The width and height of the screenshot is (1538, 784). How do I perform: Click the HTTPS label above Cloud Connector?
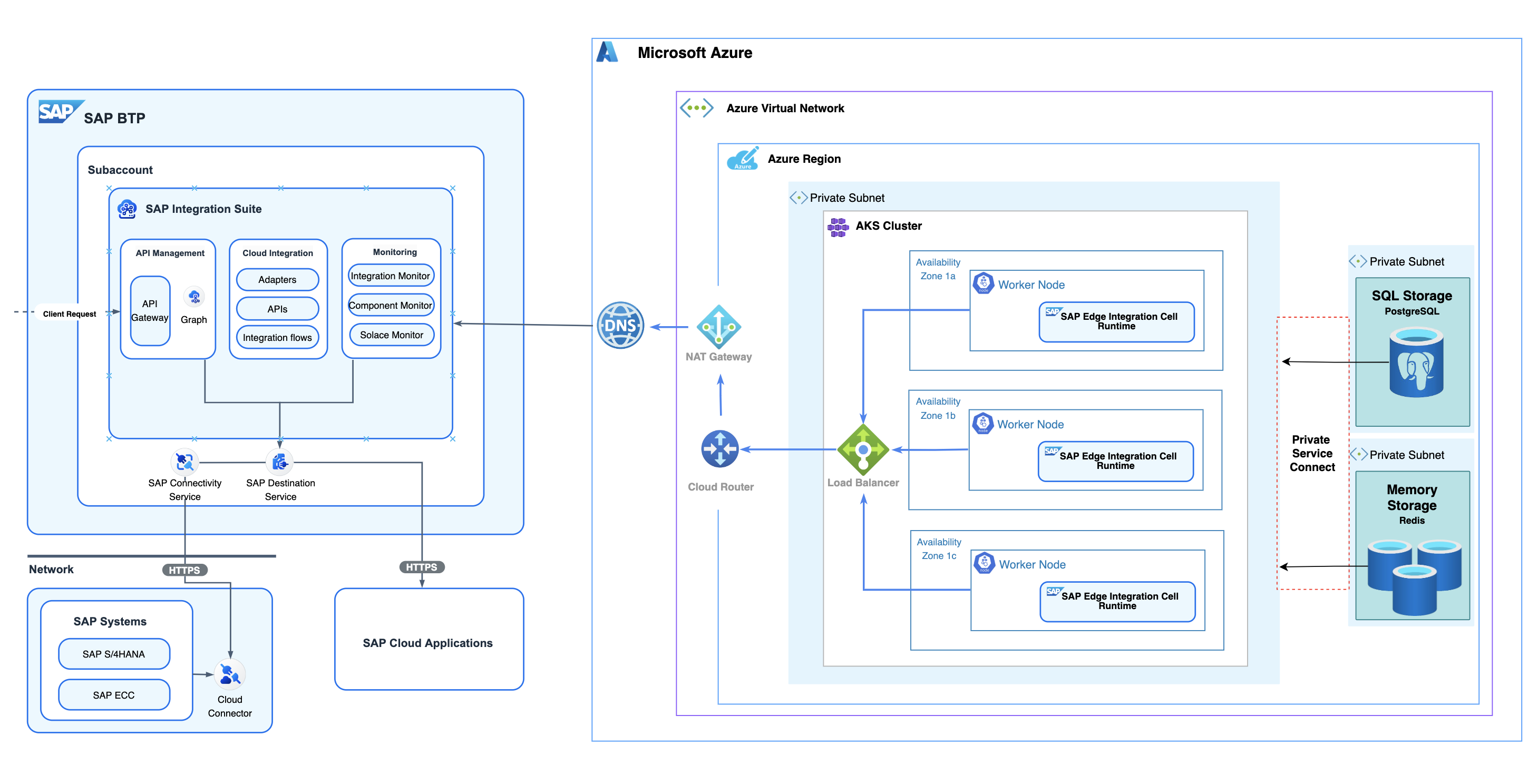[x=184, y=570]
